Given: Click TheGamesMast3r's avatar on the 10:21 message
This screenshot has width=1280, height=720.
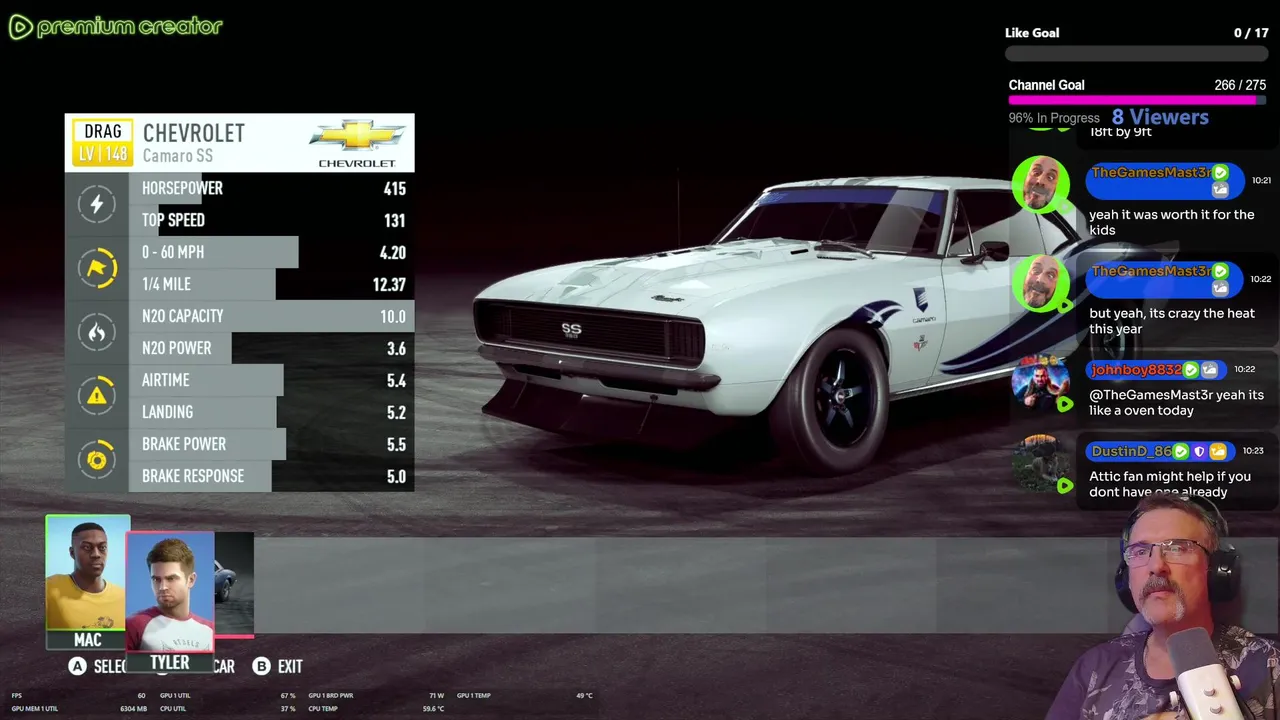Looking at the screenshot, I should tap(1040, 184).
